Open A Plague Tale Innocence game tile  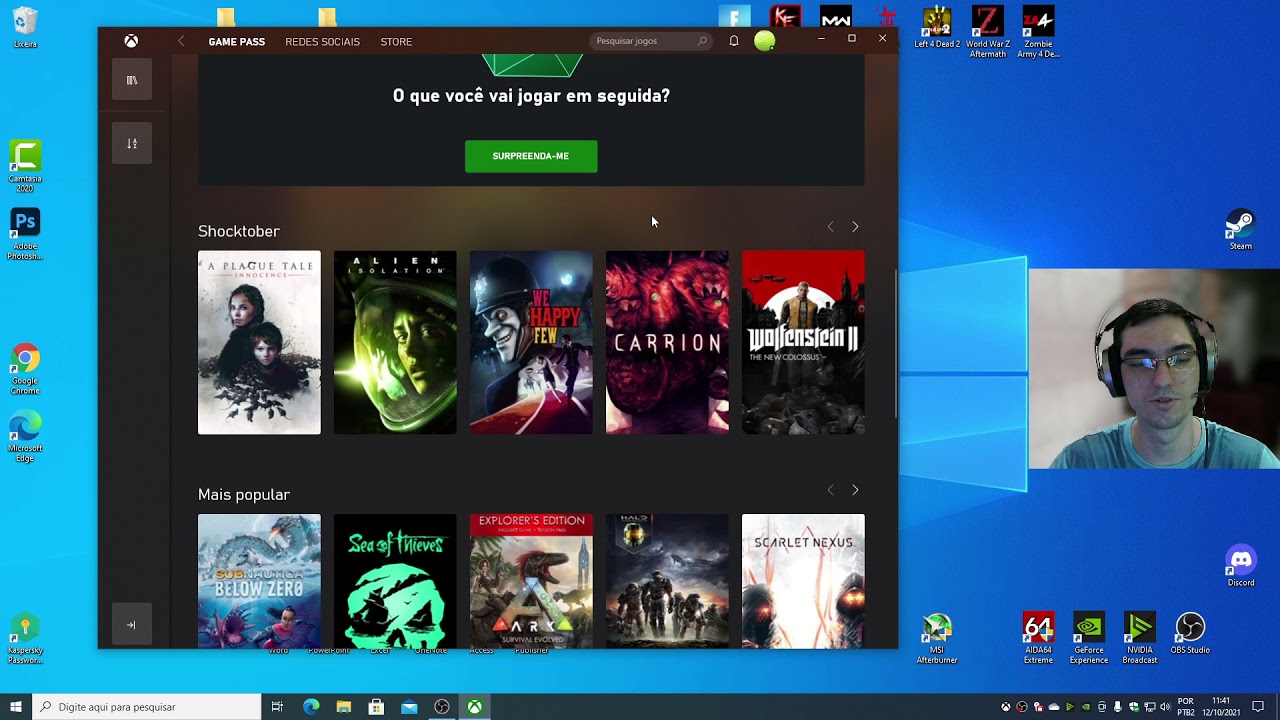259,343
